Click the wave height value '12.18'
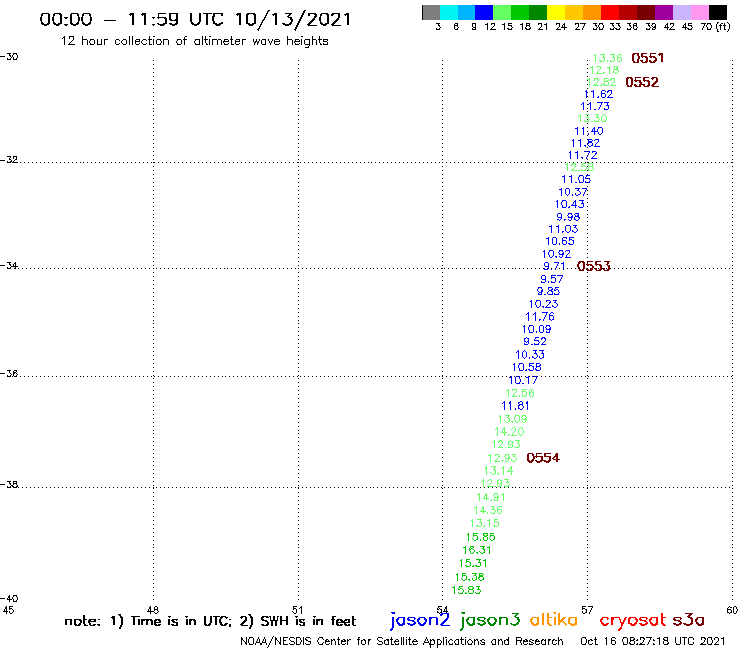Viewport: 740px width, 650px height. pyautogui.click(x=604, y=70)
